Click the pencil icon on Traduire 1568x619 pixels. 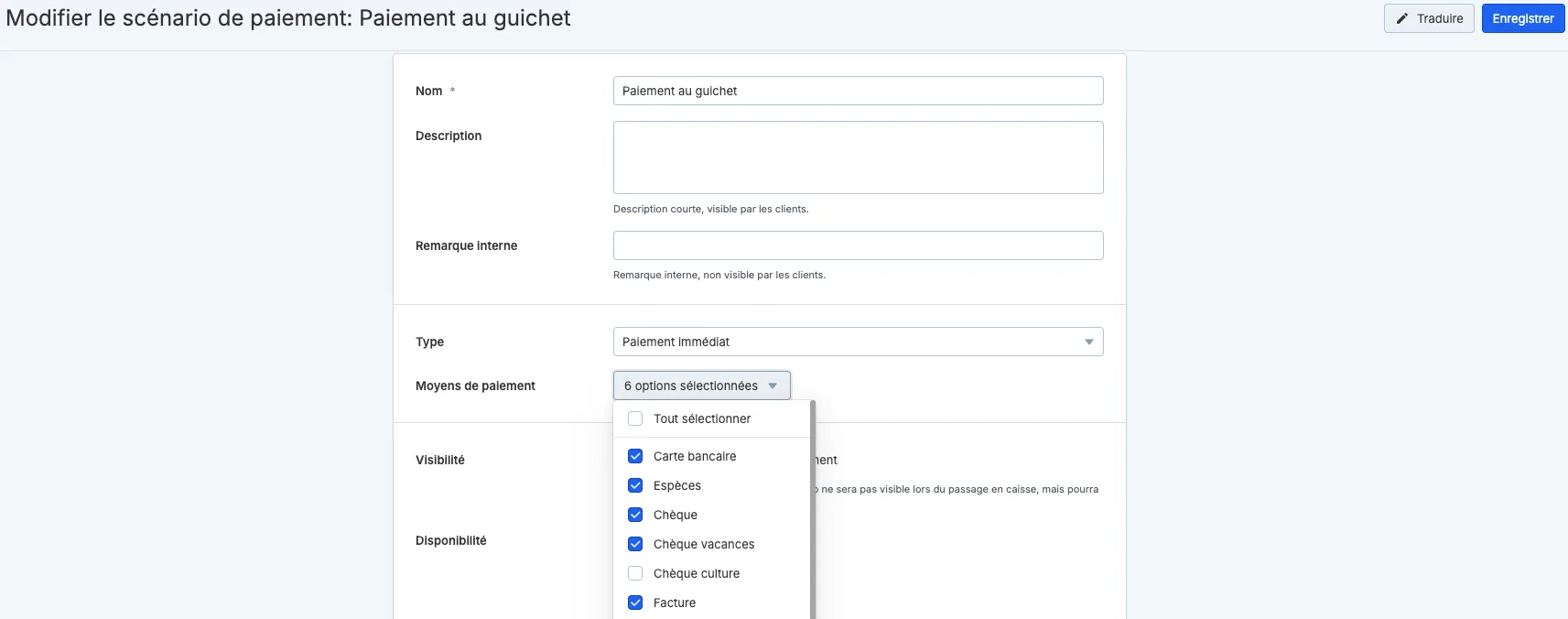(x=1401, y=18)
